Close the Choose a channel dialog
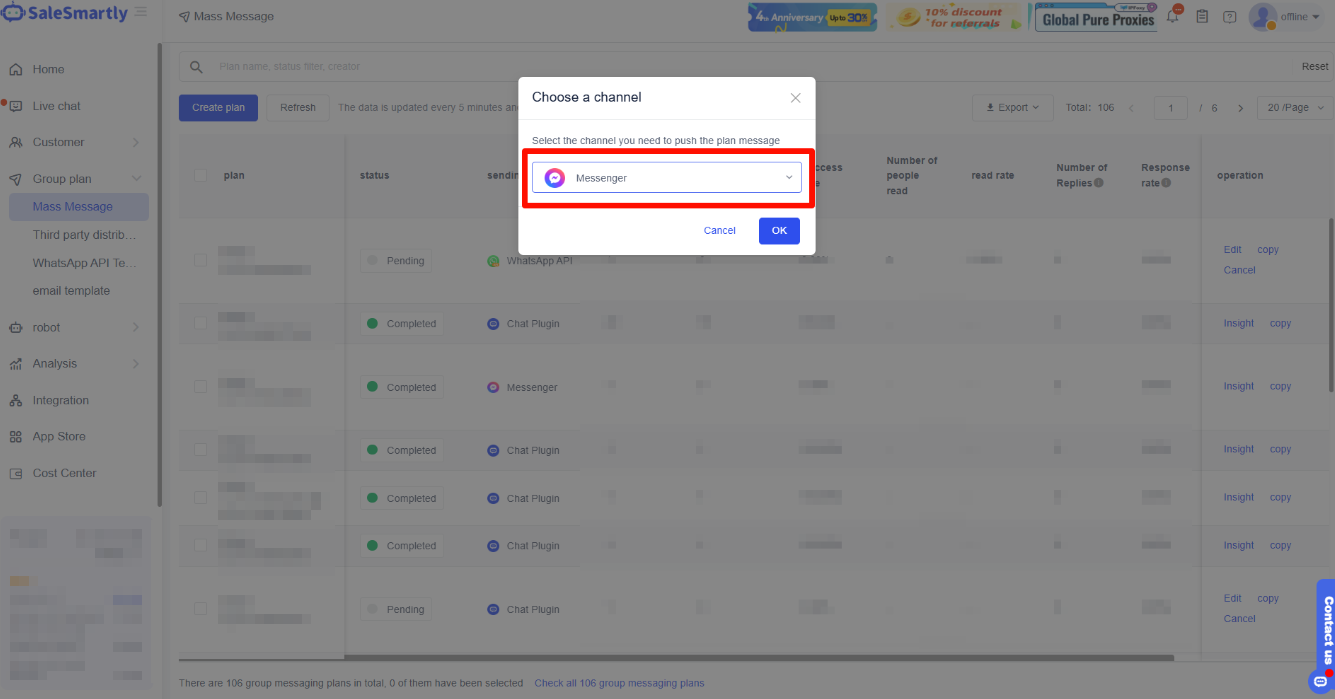 click(x=795, y=98)
